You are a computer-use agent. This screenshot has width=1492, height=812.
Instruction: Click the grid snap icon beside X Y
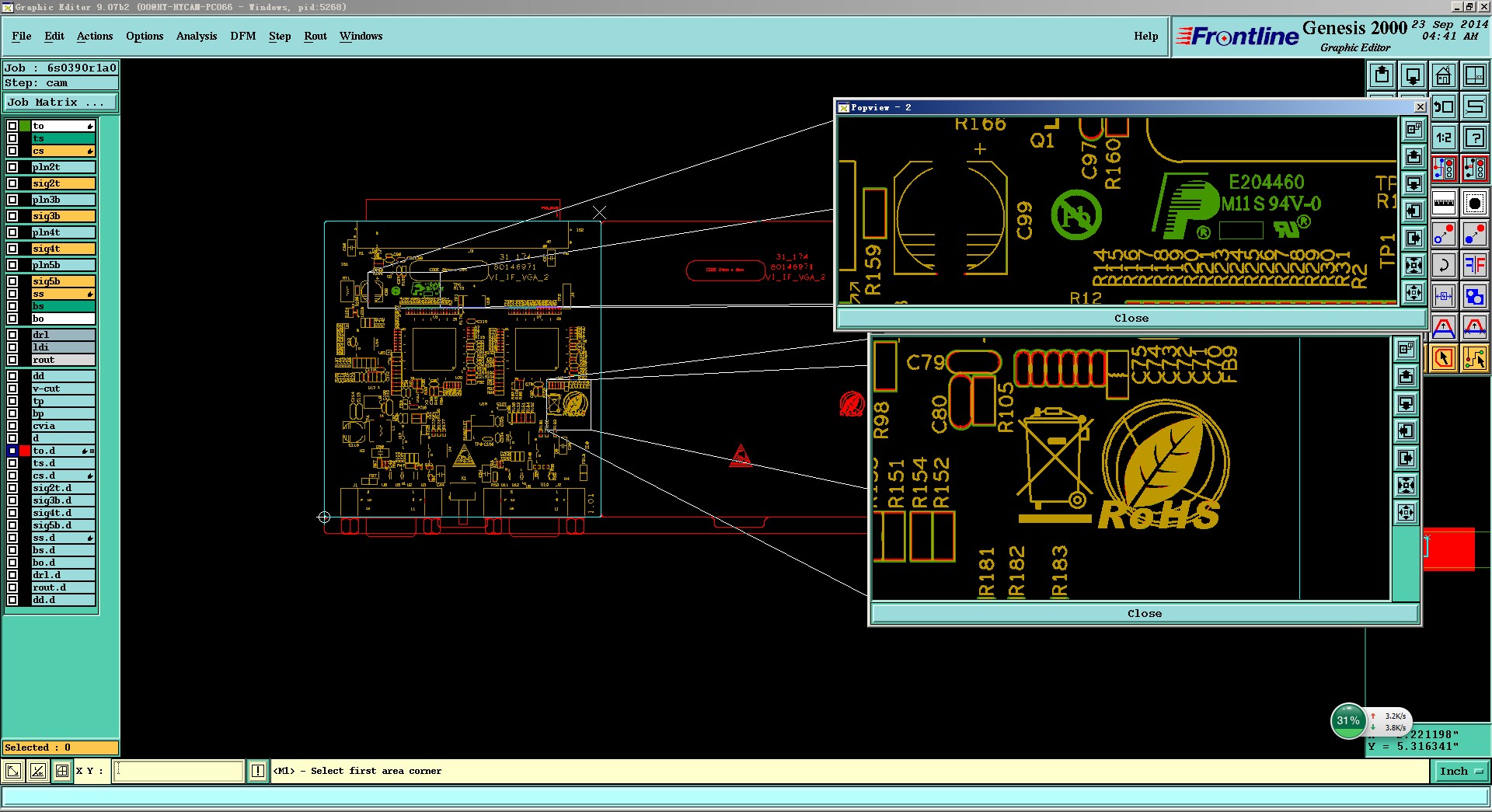point(62,771)
